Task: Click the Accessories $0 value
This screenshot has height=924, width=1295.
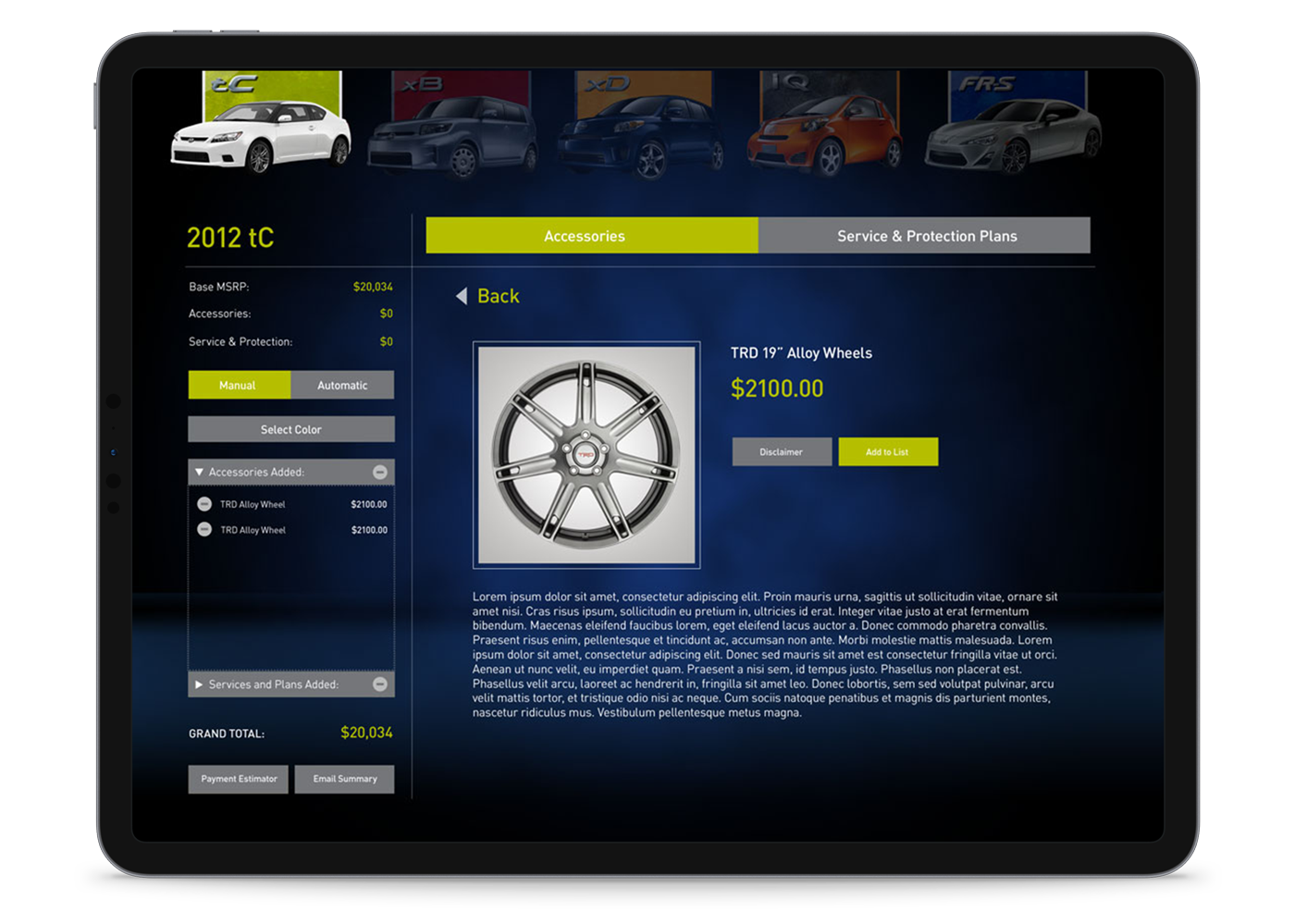Action: 387,314
